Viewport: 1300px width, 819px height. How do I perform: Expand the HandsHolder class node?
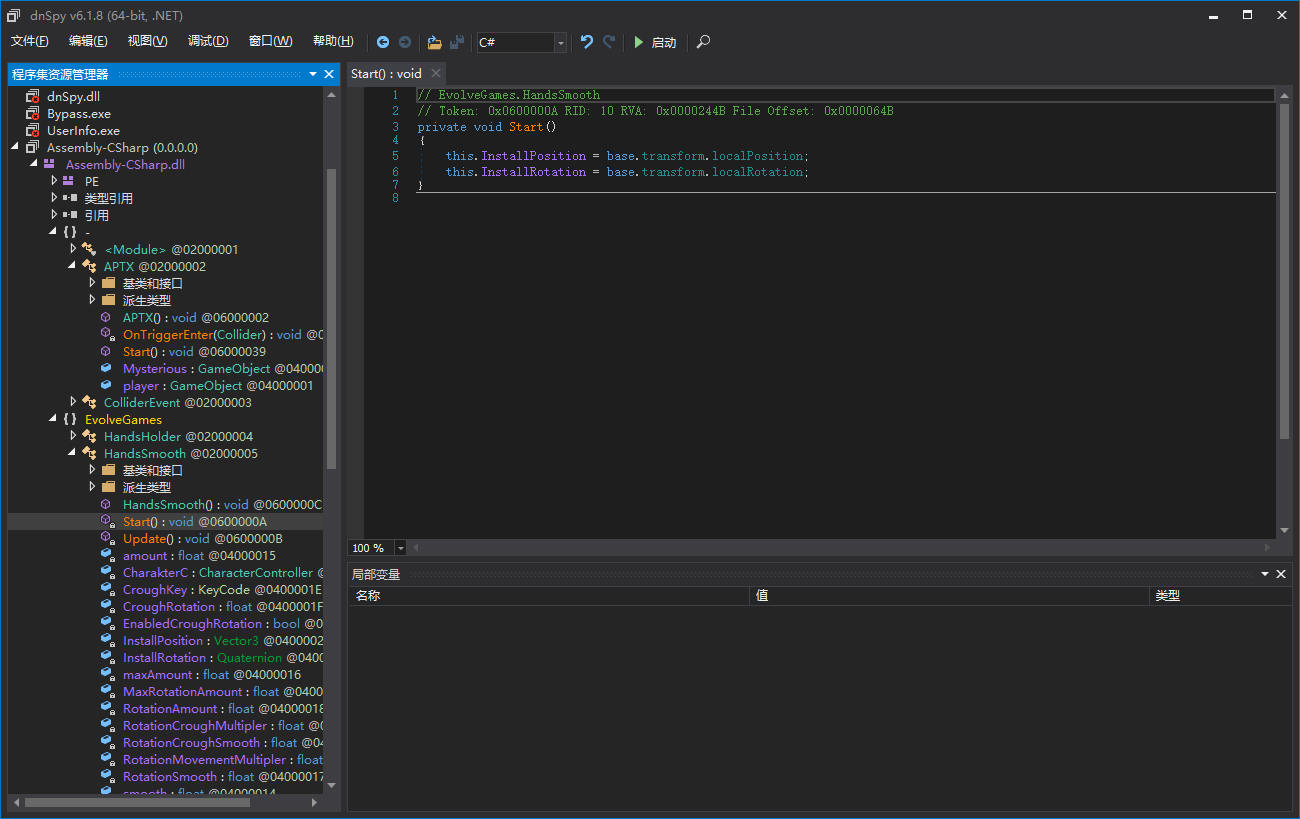73,436
